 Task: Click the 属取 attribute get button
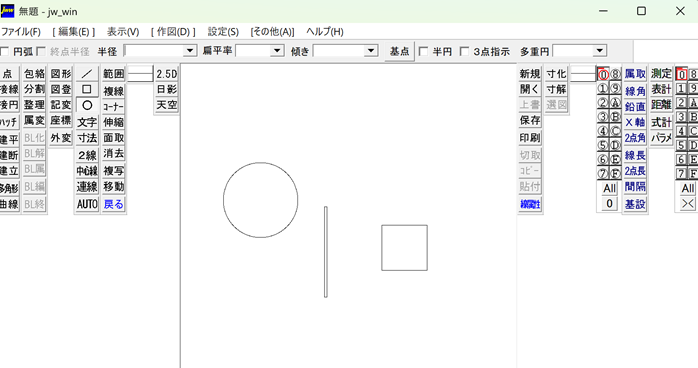[635, 74]
